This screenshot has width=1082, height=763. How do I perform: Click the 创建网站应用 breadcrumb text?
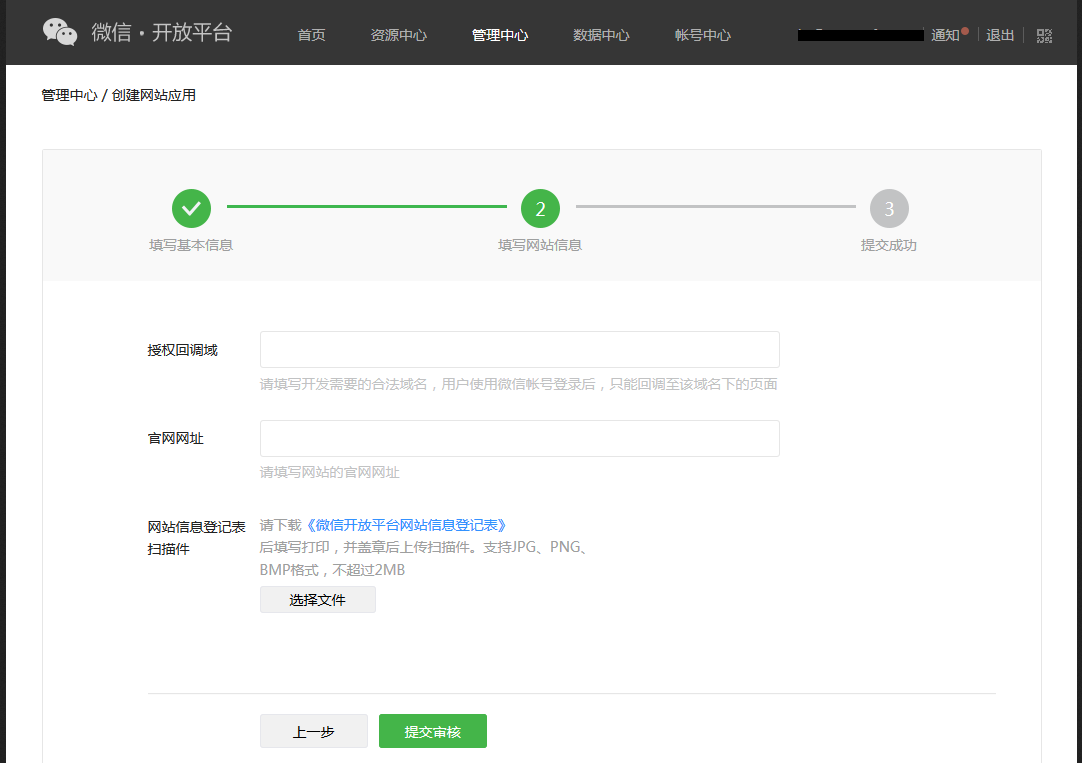(x=154, y=95)
